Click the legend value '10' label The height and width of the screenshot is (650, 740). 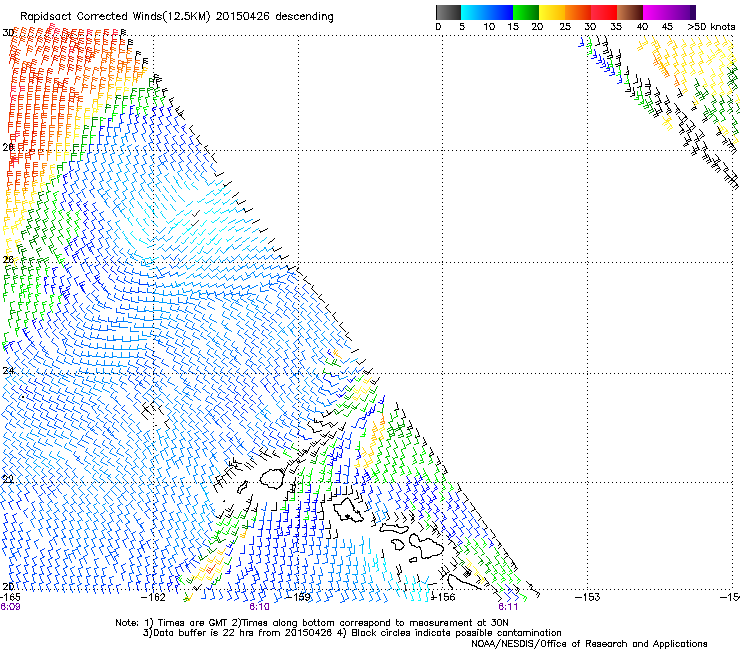[x=489, y=27]
